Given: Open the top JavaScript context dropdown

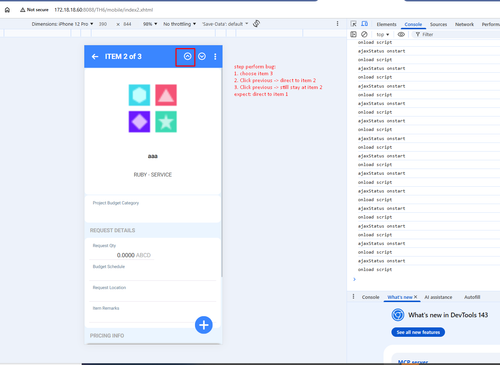Looking at the screenshot, I should click(383, 34).
